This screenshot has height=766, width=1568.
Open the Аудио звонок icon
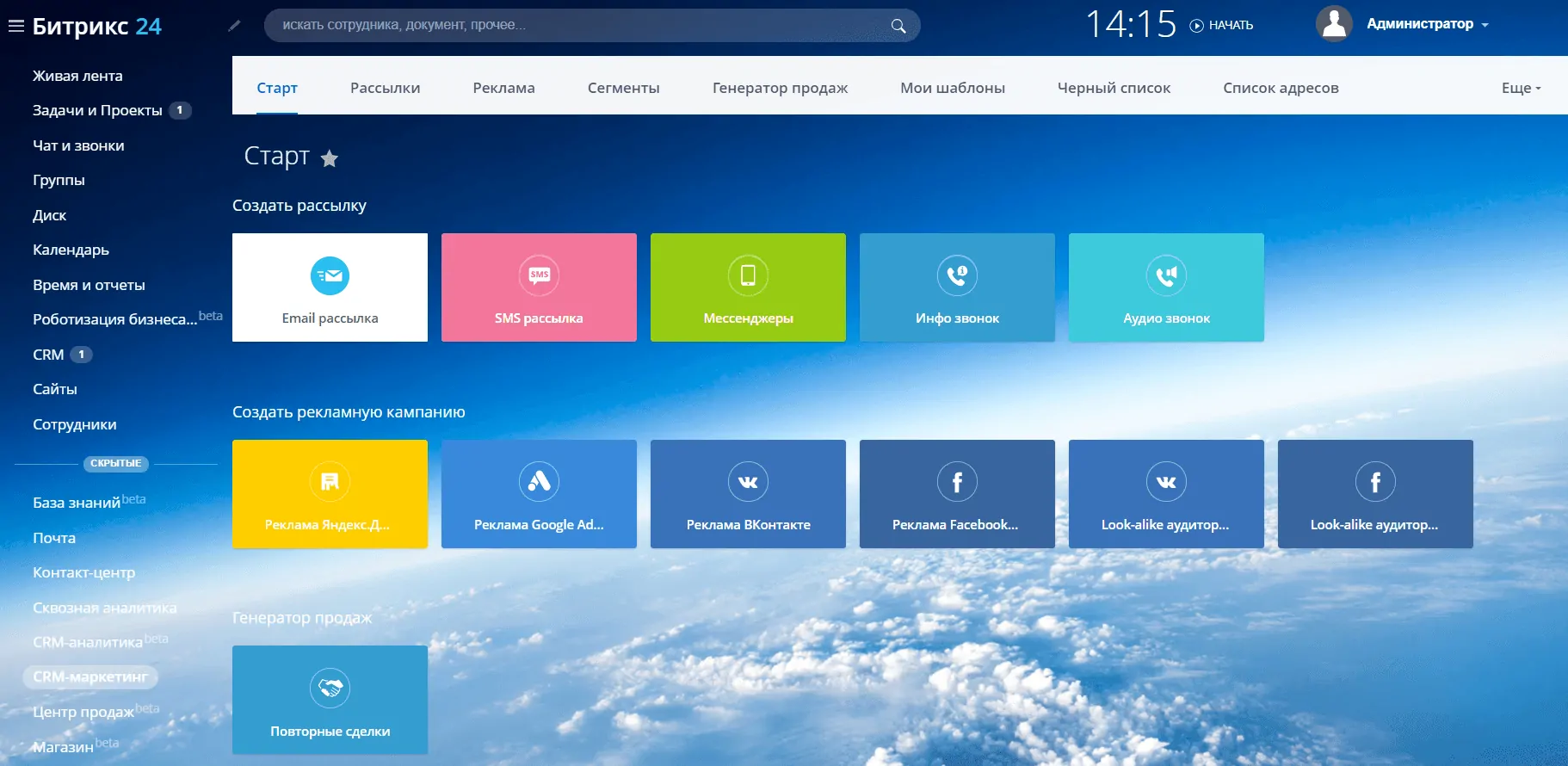(1166, 276)
